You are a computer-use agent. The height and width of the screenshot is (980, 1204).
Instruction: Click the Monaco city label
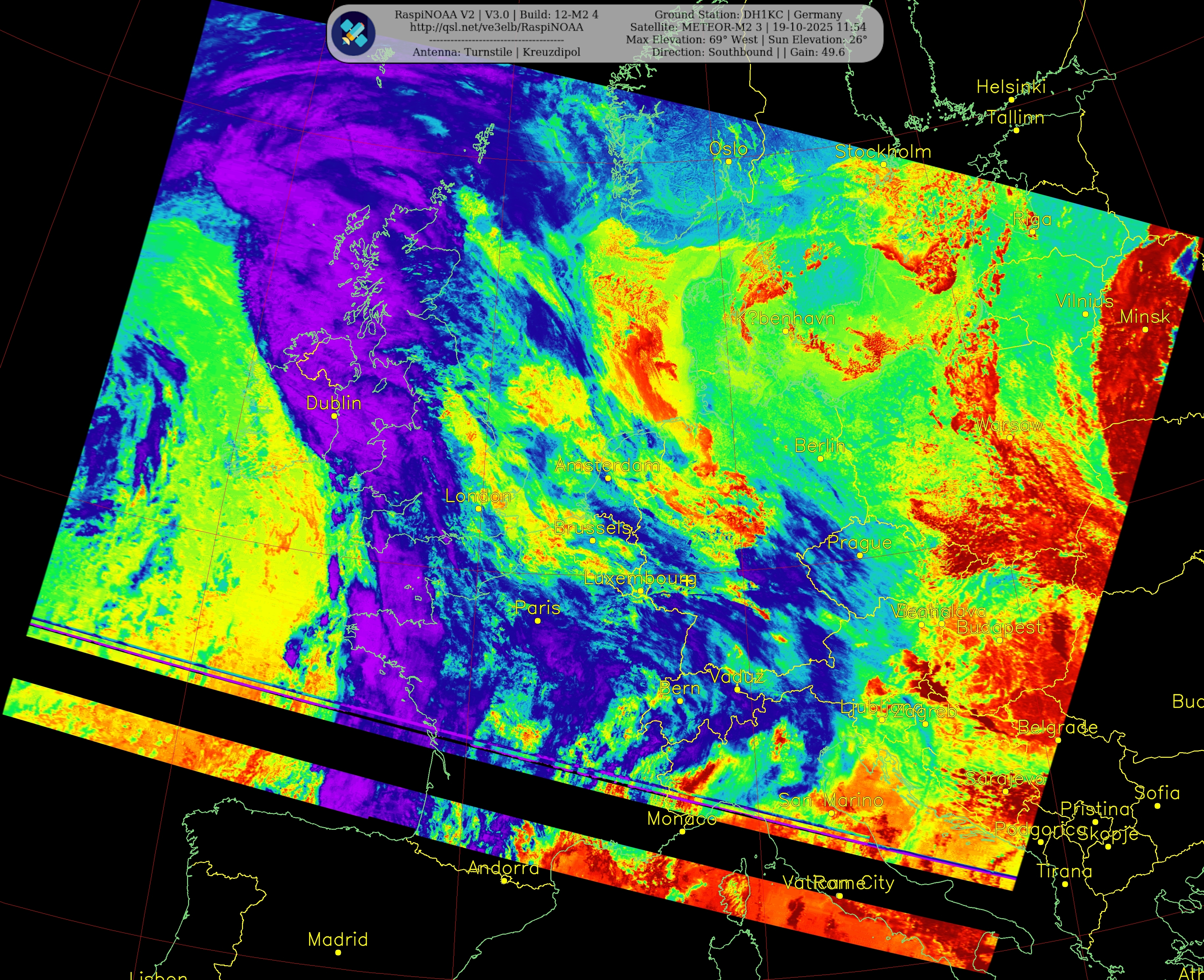point(682,819)
